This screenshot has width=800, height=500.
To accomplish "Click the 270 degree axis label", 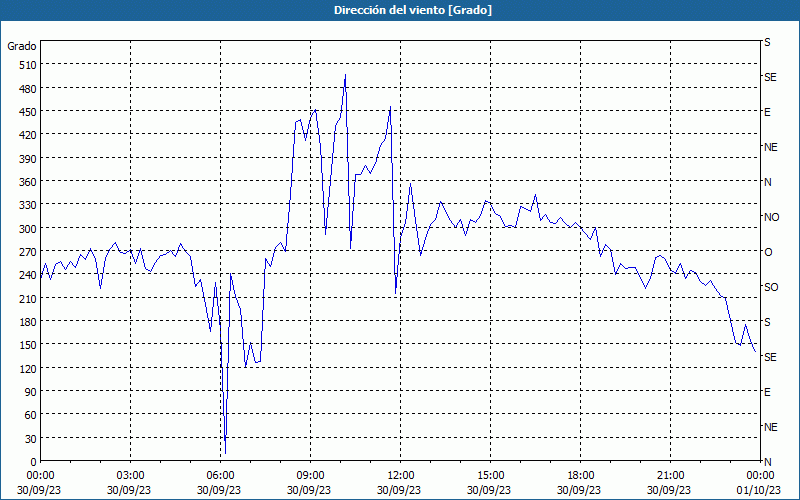I will coord(28,252).
